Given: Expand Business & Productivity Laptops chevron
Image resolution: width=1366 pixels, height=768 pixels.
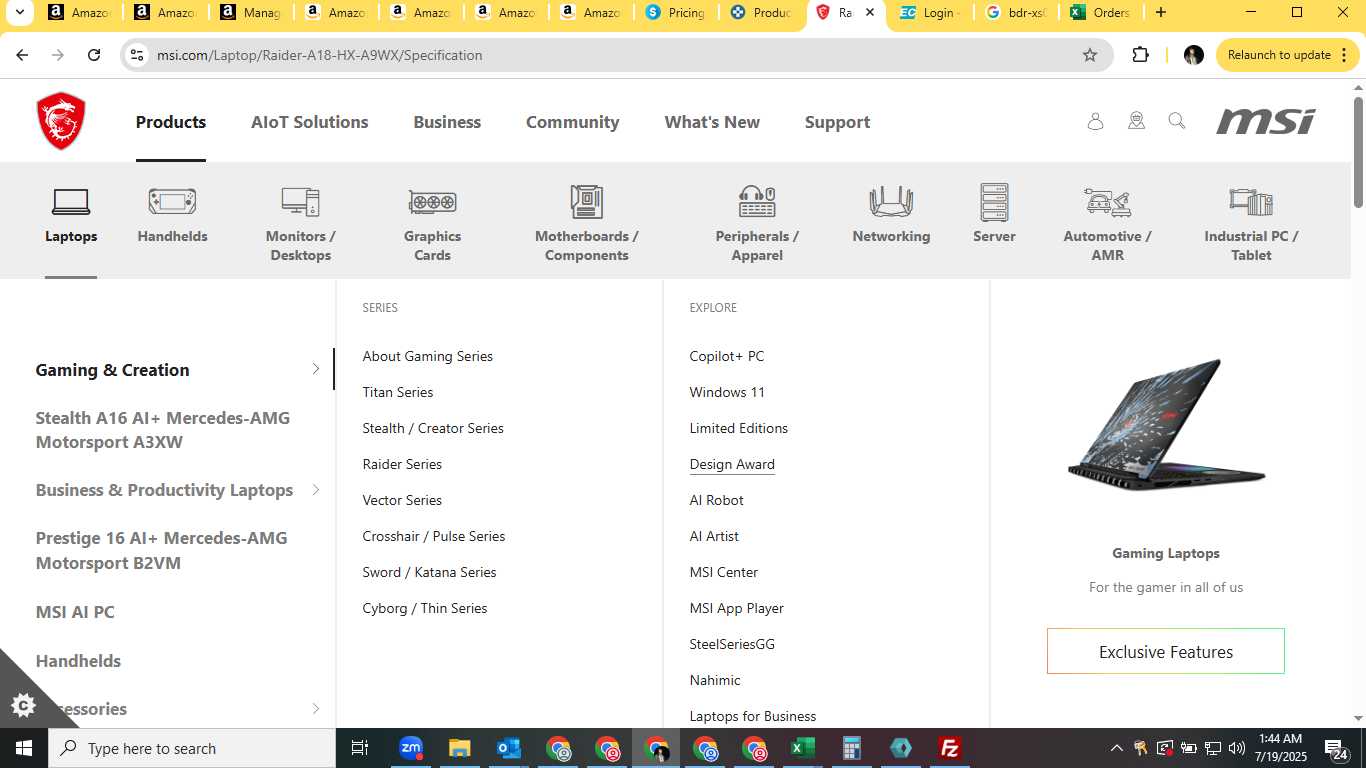Looking at the screenshot, I should click(316, 490).
